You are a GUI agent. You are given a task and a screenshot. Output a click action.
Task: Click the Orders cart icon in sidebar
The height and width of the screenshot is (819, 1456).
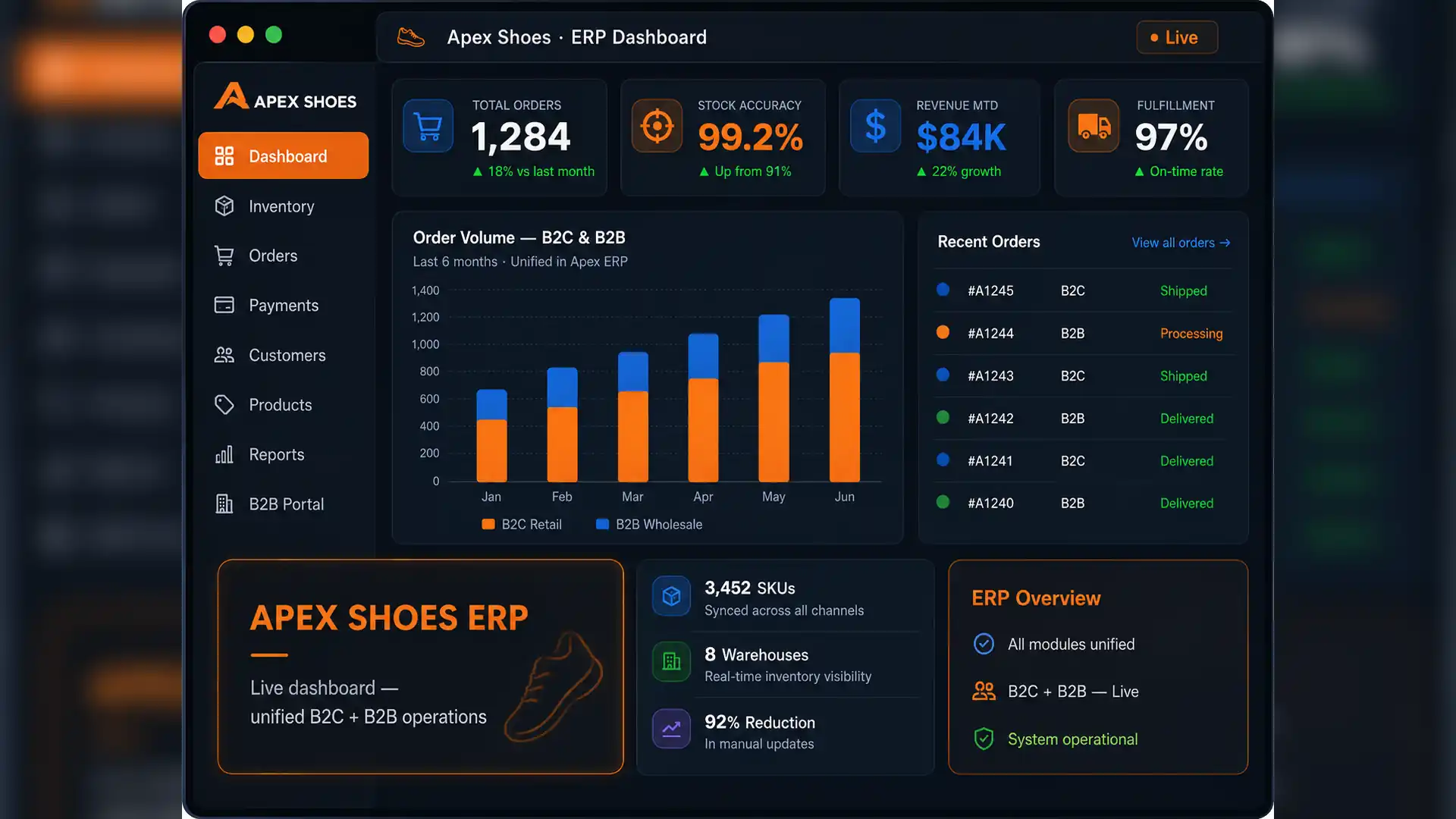pos(224,256)
